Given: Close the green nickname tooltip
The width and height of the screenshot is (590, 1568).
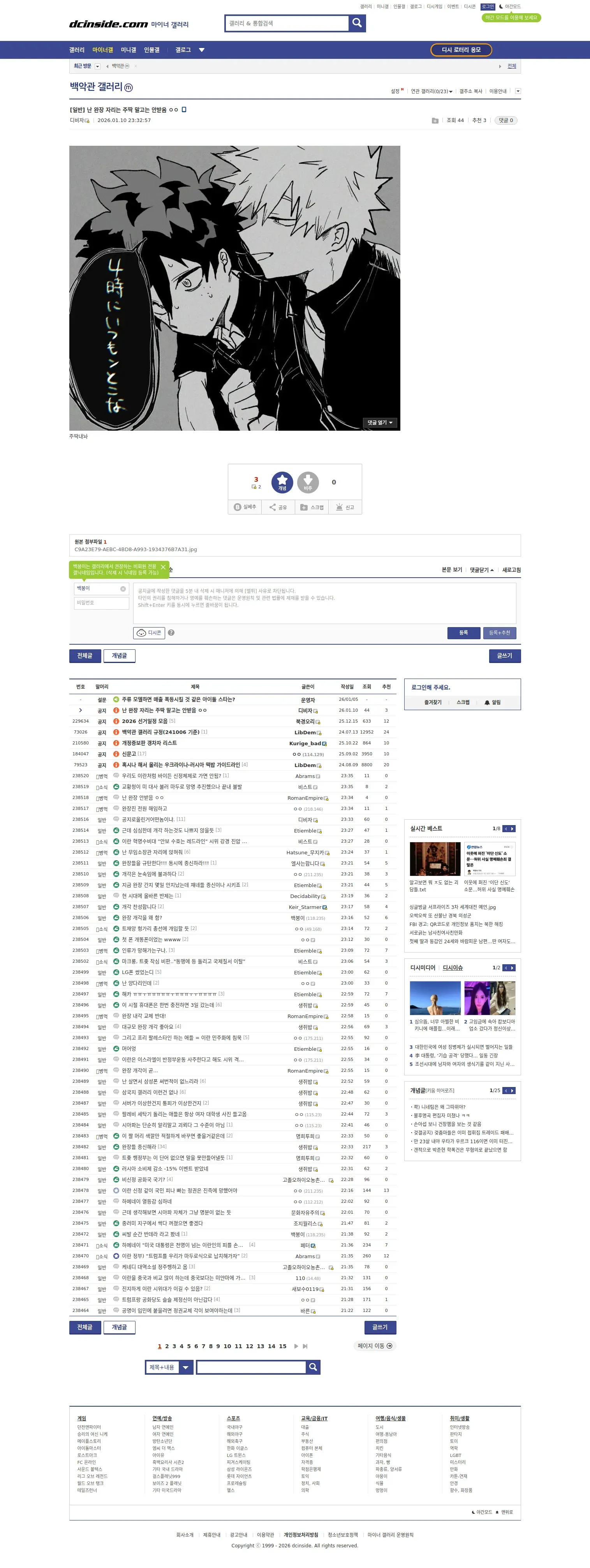Looking at the screenshot, I should point(163,567).
